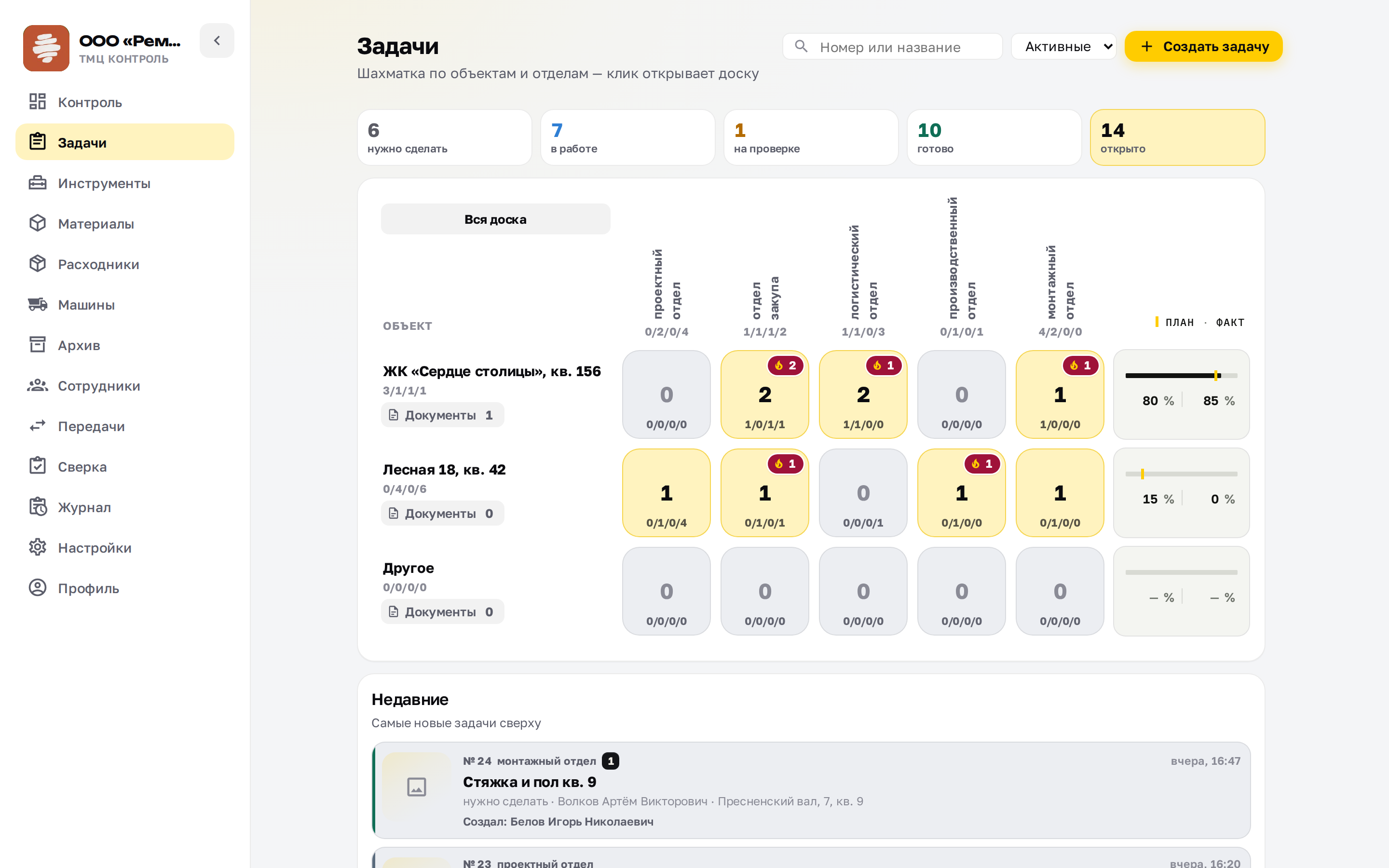Click the Журнал calendar-clock icon
Viewport: 1389px width, 868px height.
tap(37, 506)
